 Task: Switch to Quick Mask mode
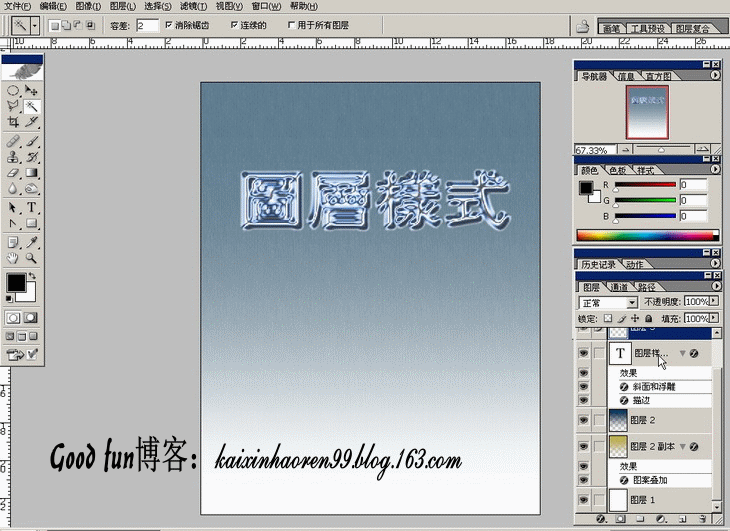click(x=31, y=318)
